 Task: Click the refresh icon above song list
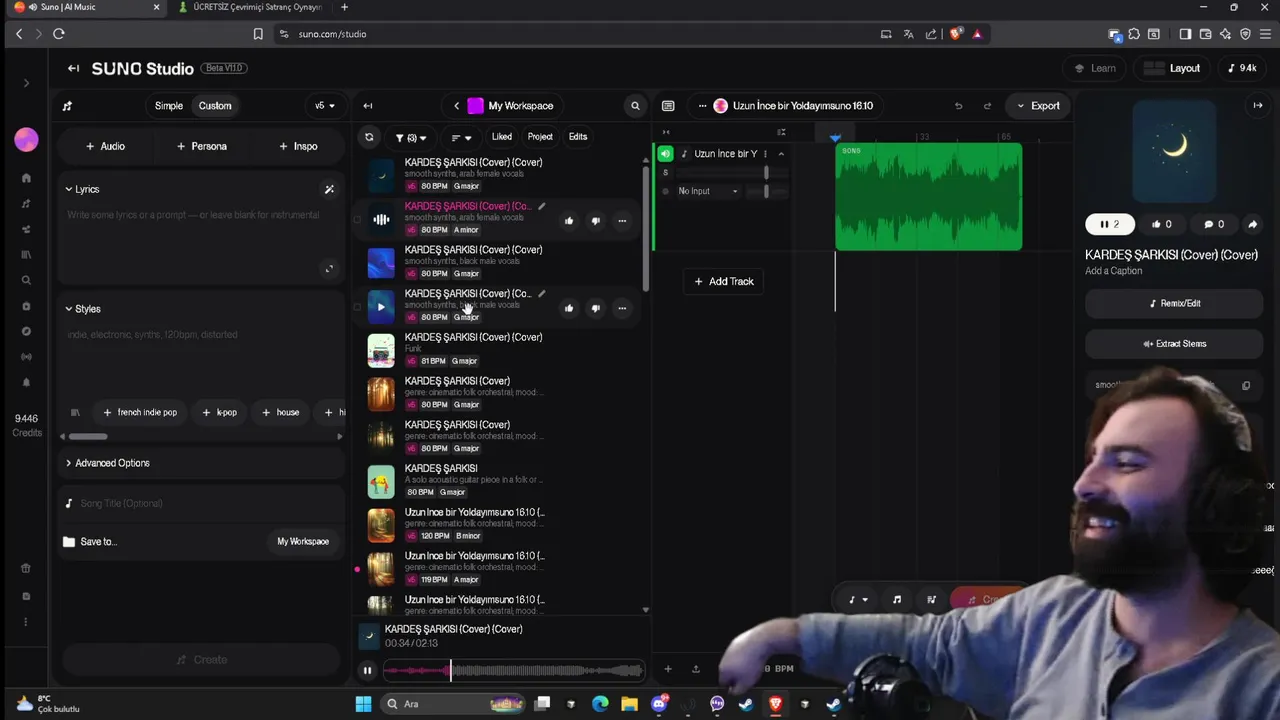369,137
